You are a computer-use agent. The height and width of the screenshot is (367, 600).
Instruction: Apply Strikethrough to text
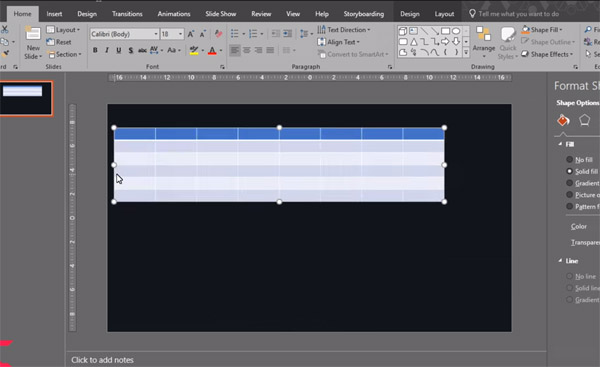tap(142, 50)
